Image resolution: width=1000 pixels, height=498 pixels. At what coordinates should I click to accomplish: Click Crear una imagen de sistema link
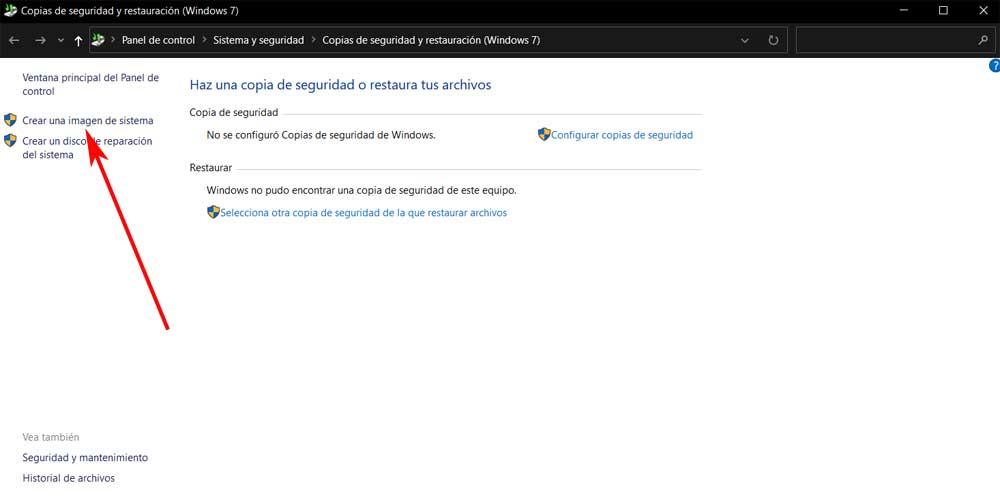88,121
